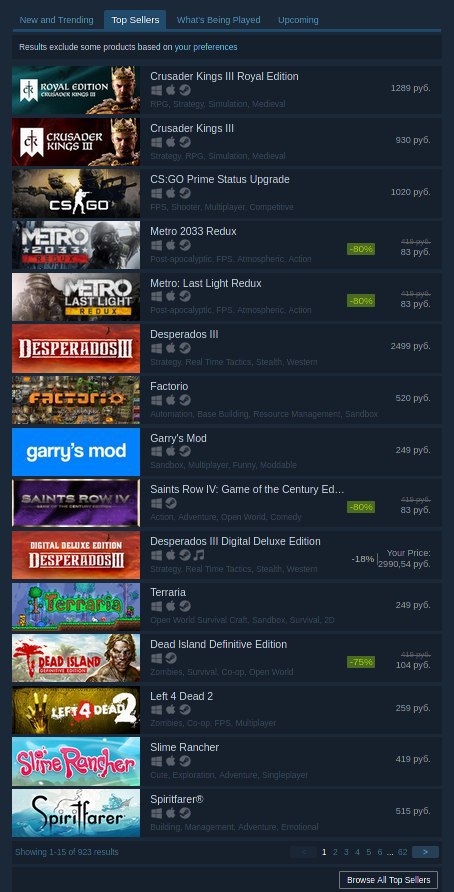Image resolution: width=454 pixels, height=892 pixels.
Task: Click the soundtrack music note icon under Desperados III Digital Deluxe
Action: [199, 555]
